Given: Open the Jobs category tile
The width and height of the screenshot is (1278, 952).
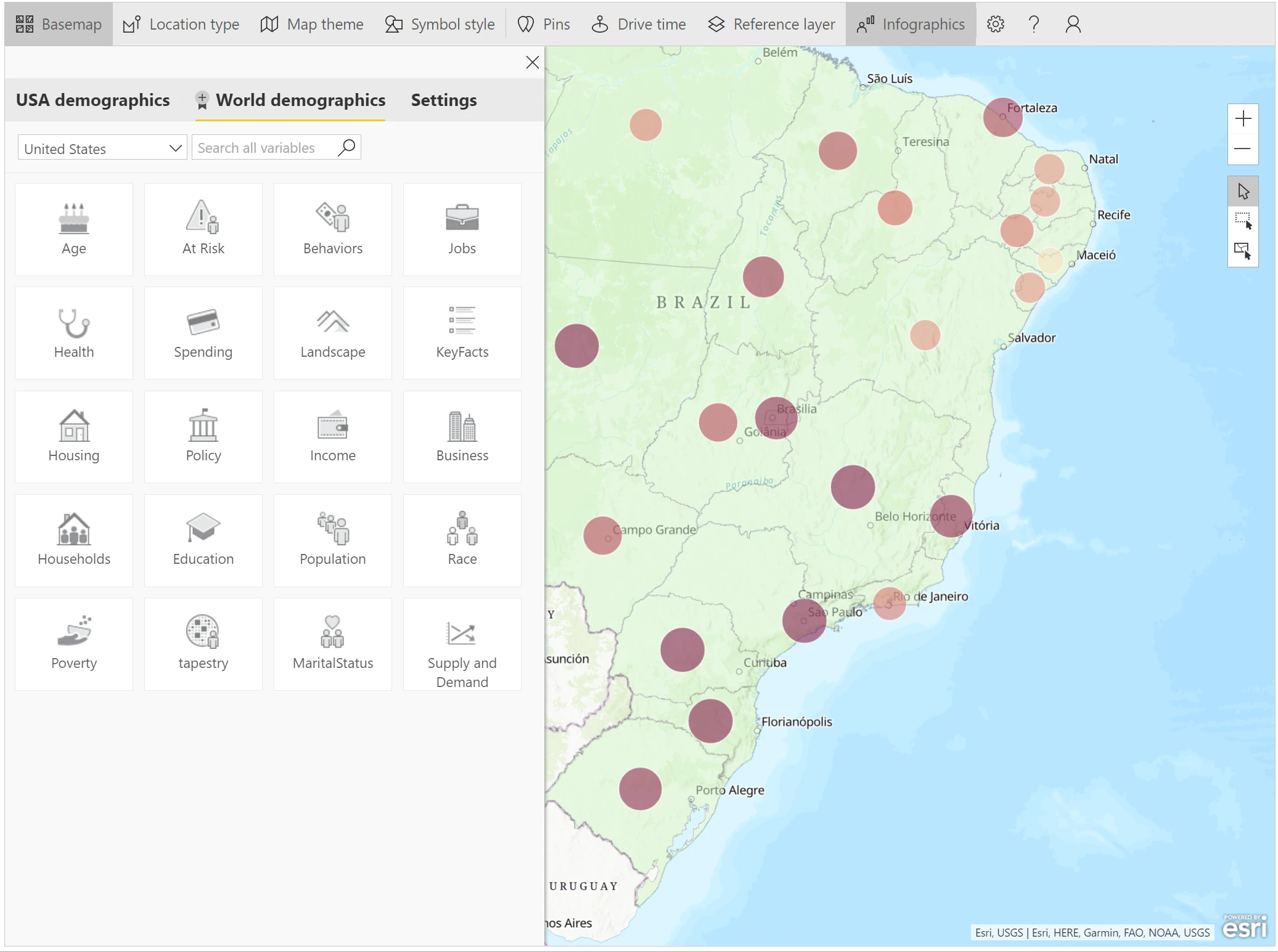Looking at the screenshot, I should (462, 229).
